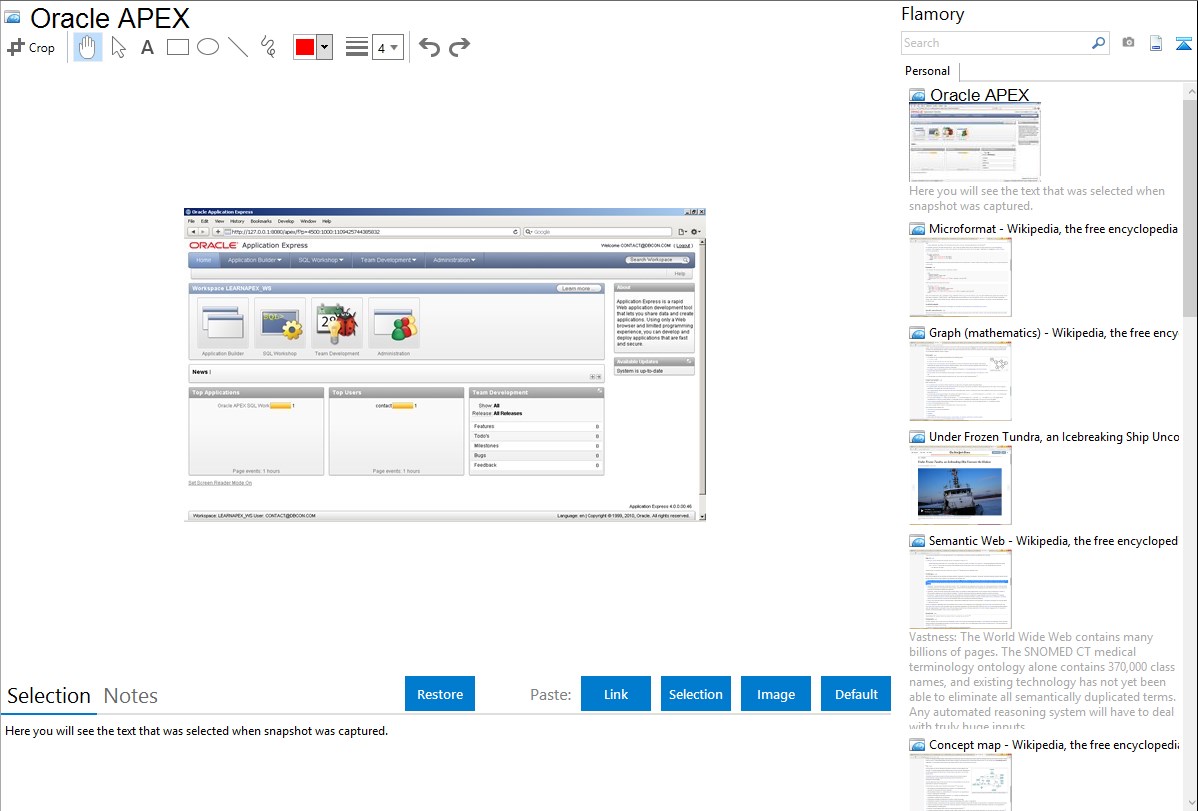Choose the arrow pointer tool
This screenshot has height=811, width=1198.
point(118,47)
